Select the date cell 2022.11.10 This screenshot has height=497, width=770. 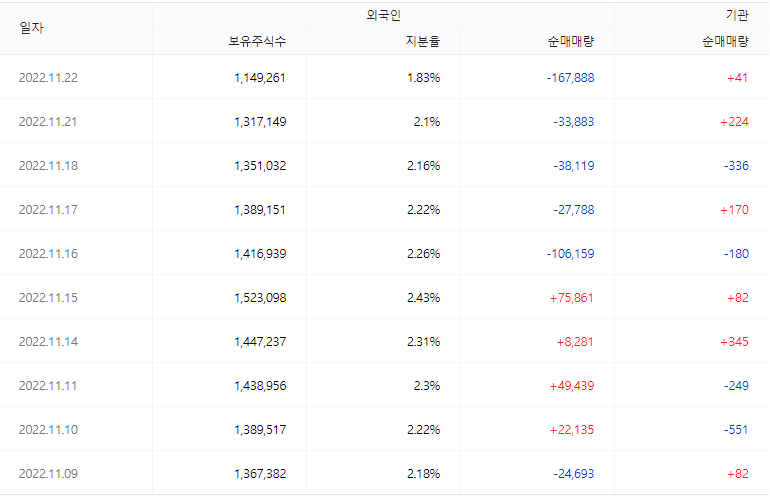tap(48, 429)
